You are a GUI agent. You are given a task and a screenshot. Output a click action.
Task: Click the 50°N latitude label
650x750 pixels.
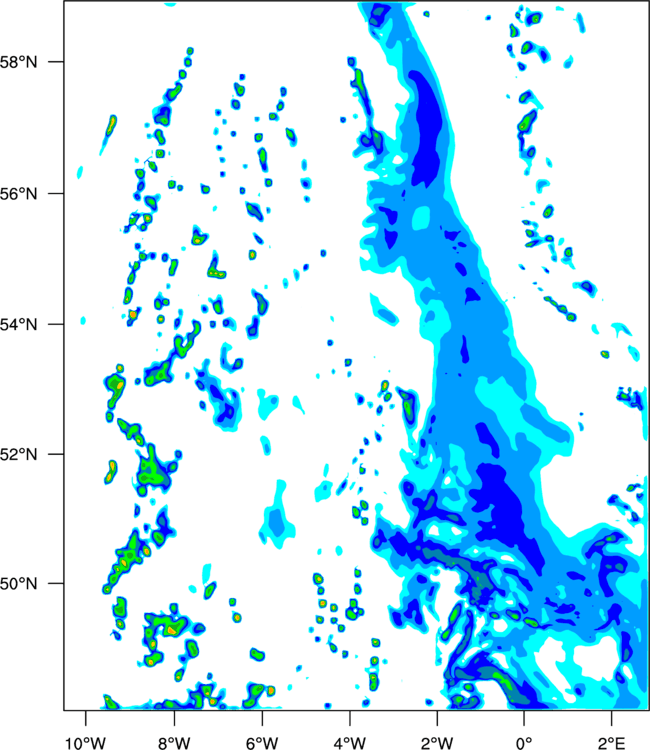click(18, 584)
